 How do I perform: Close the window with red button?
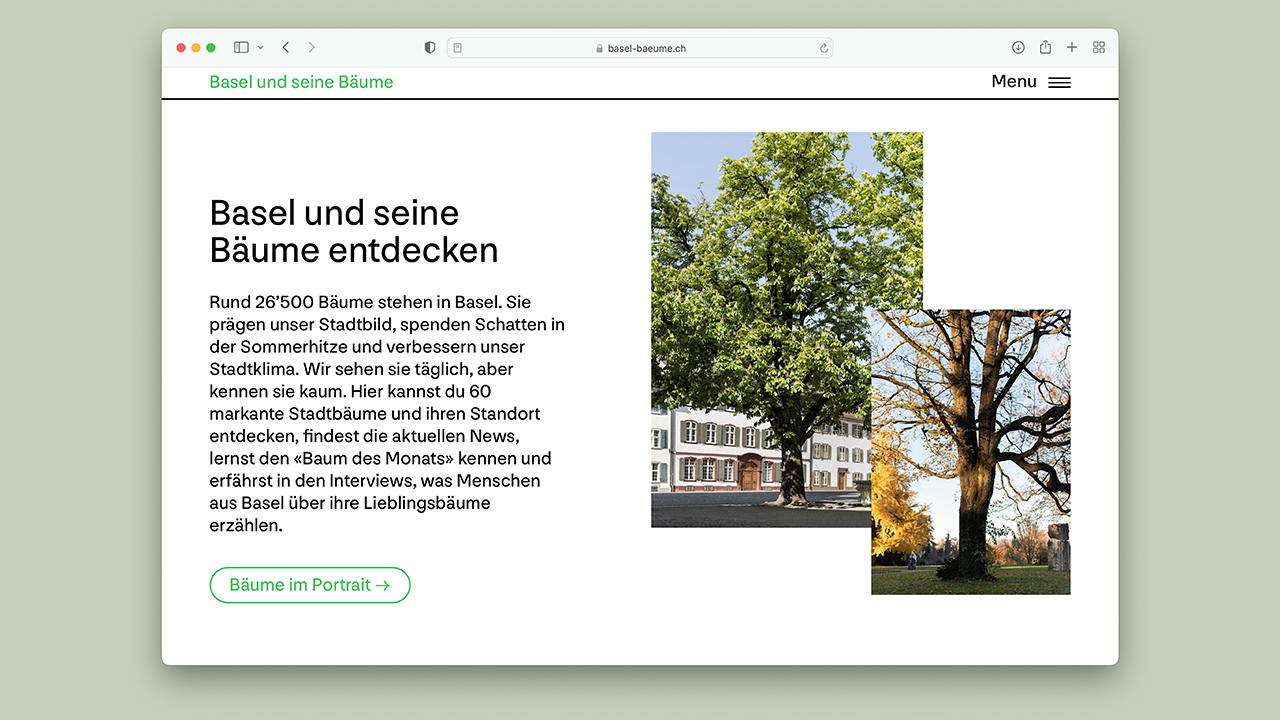point(181,47)
